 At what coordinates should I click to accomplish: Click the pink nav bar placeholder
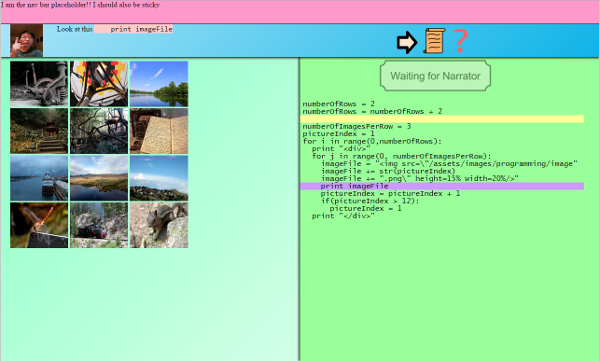coord(300,12)
